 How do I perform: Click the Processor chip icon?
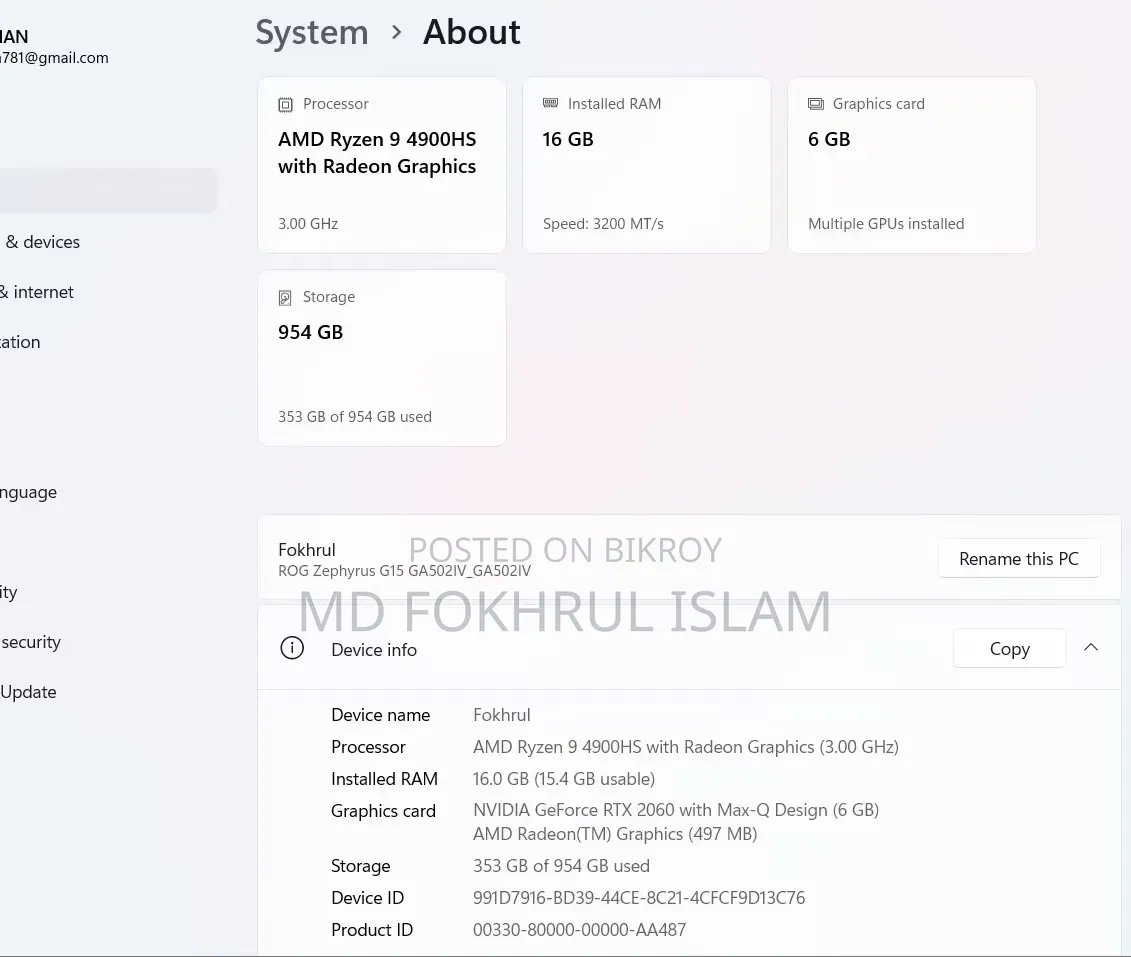point(286,105)
